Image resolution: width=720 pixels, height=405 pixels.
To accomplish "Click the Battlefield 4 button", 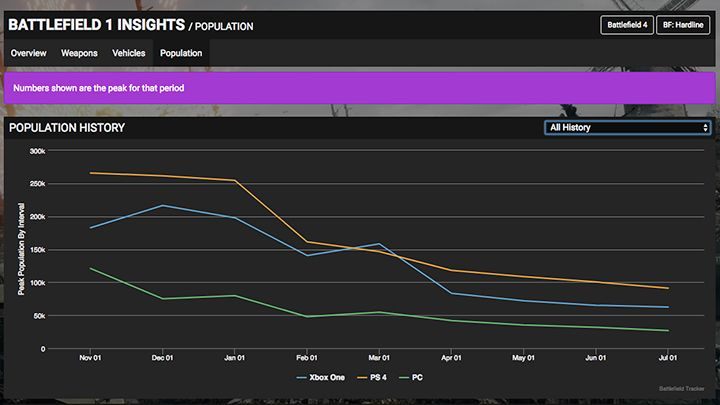I will (x=626, y=25).
